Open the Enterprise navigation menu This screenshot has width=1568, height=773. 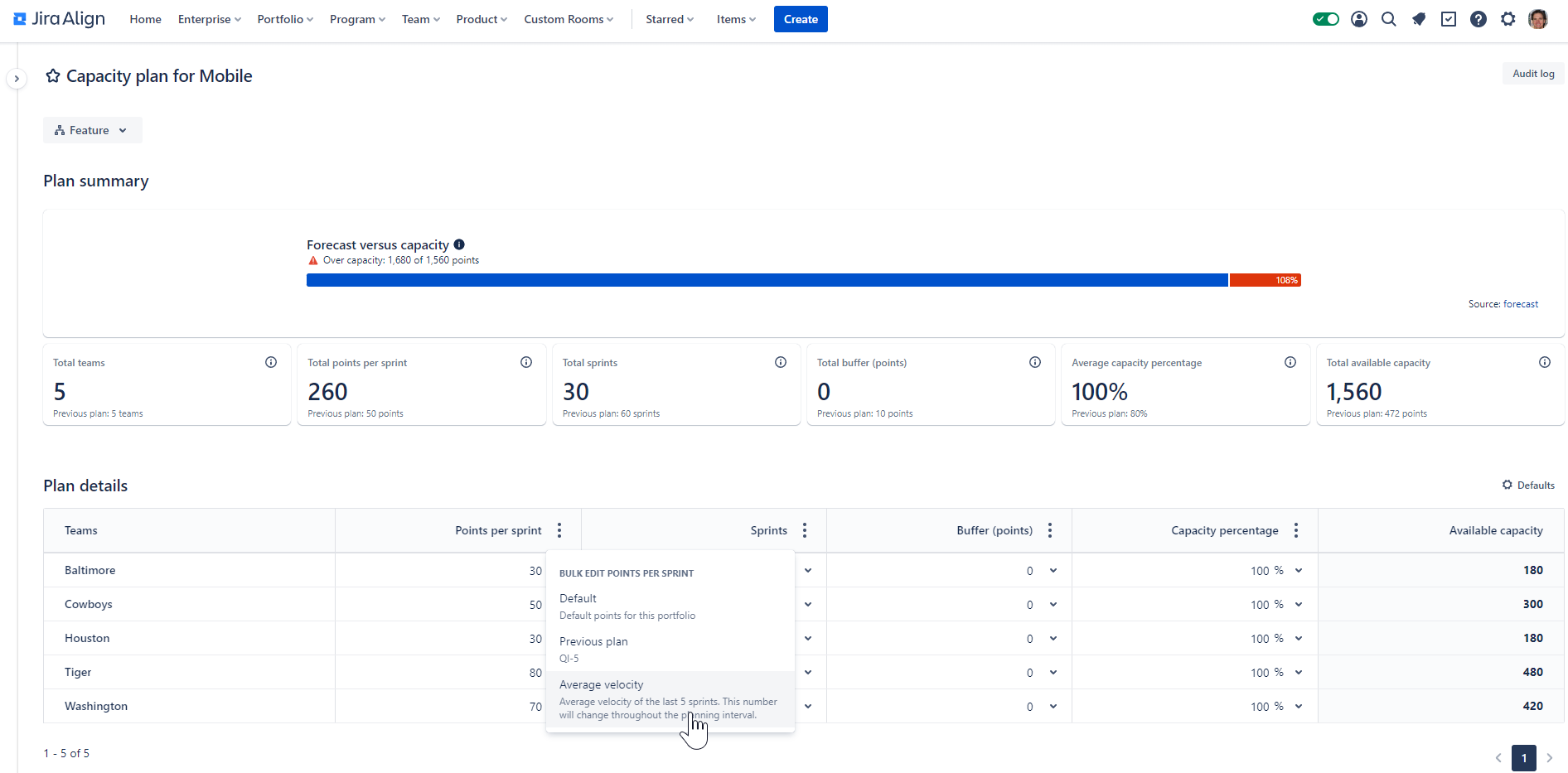[x=210, y=19]
